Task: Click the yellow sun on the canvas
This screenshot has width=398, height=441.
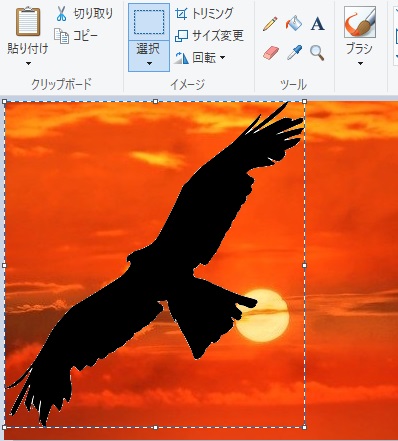Action: [263, 316]
